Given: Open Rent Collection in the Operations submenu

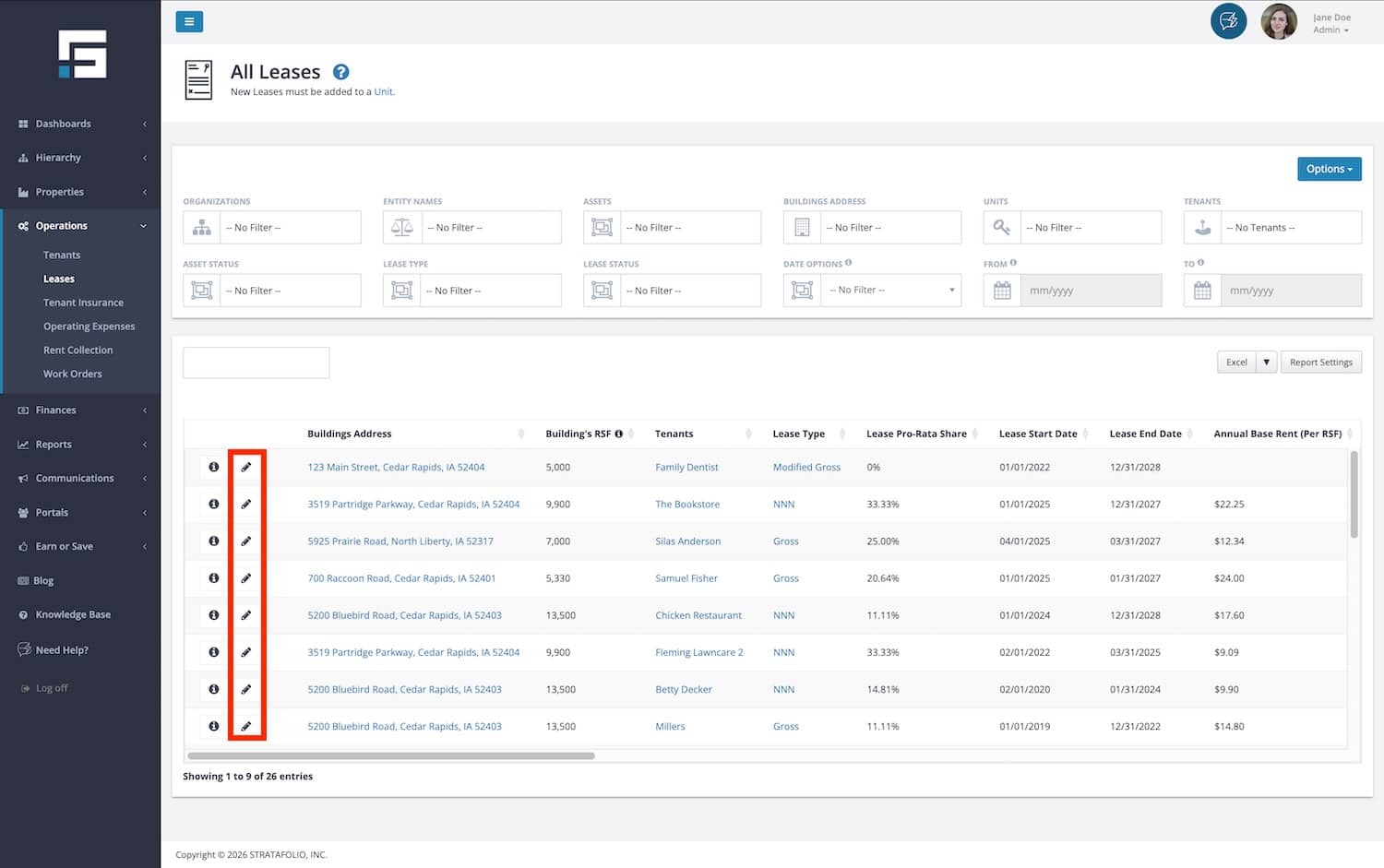Looking at the screenshot, I should pyautogui.click(x=78, y=351).
